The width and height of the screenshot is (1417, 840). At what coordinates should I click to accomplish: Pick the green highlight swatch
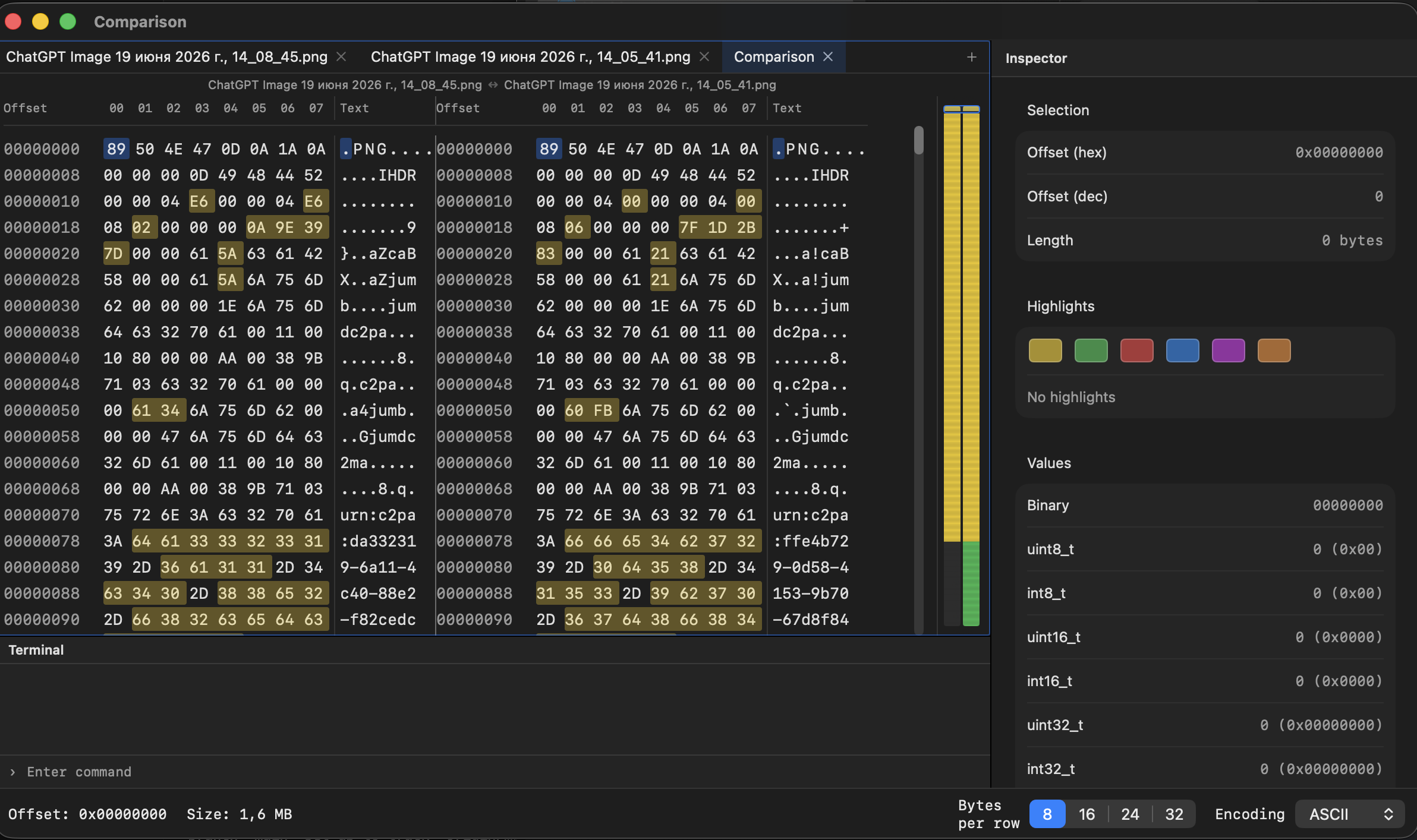(x=1091, y=350)
